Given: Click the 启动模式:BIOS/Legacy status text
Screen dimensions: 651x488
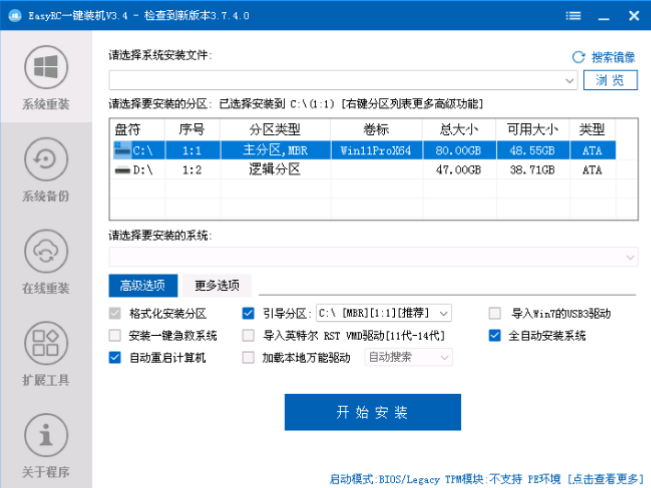Looking at the screenshot, I should click(x=385, y=479).
